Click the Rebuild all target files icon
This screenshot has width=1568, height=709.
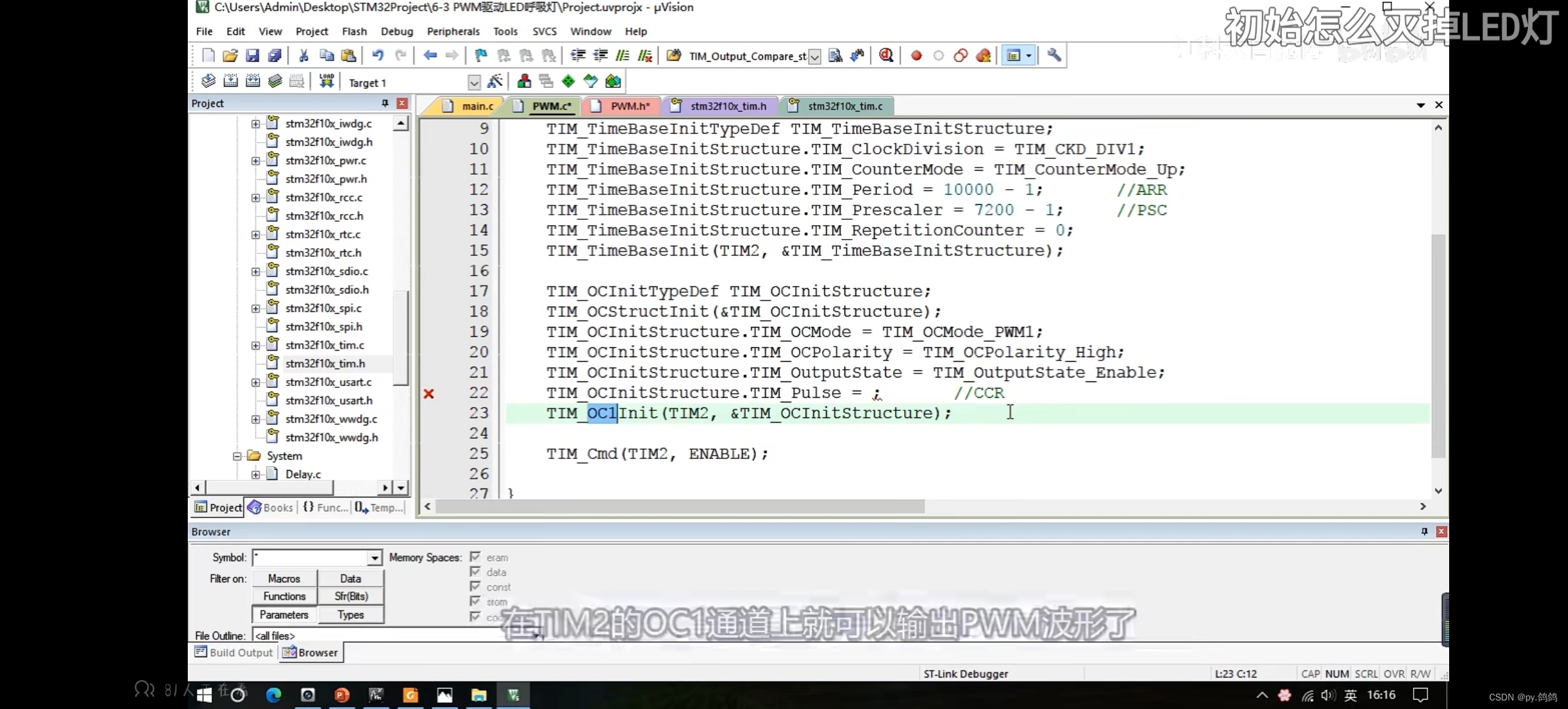click(x=253, y=81)
